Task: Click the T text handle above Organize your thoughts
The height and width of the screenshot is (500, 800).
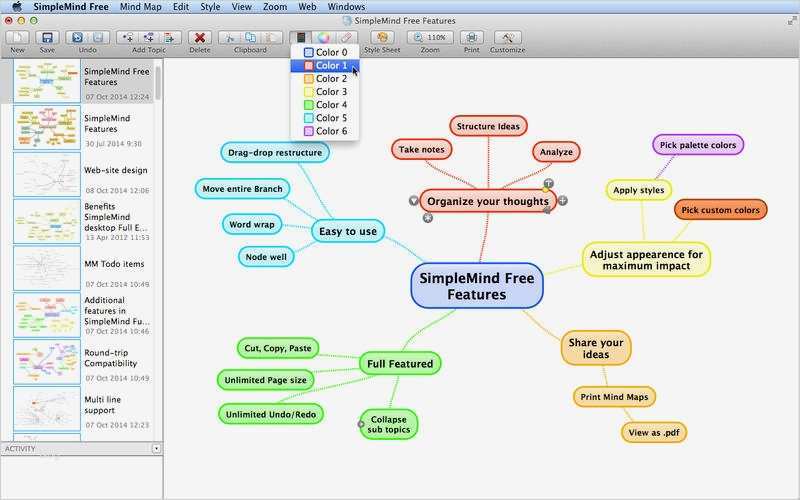Action: [548, 183]
